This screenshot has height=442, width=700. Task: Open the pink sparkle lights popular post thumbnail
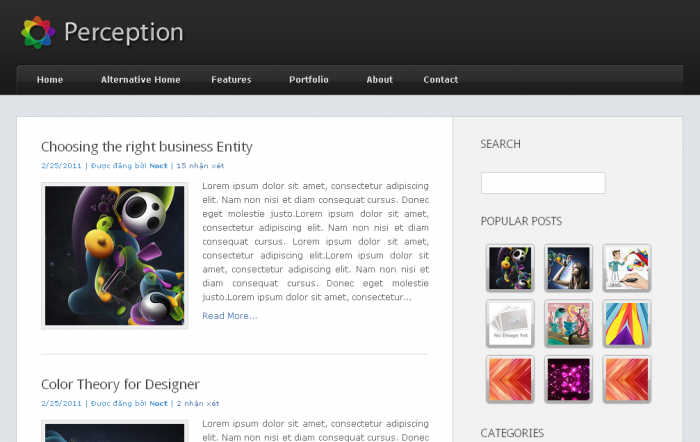pos(568,380)
